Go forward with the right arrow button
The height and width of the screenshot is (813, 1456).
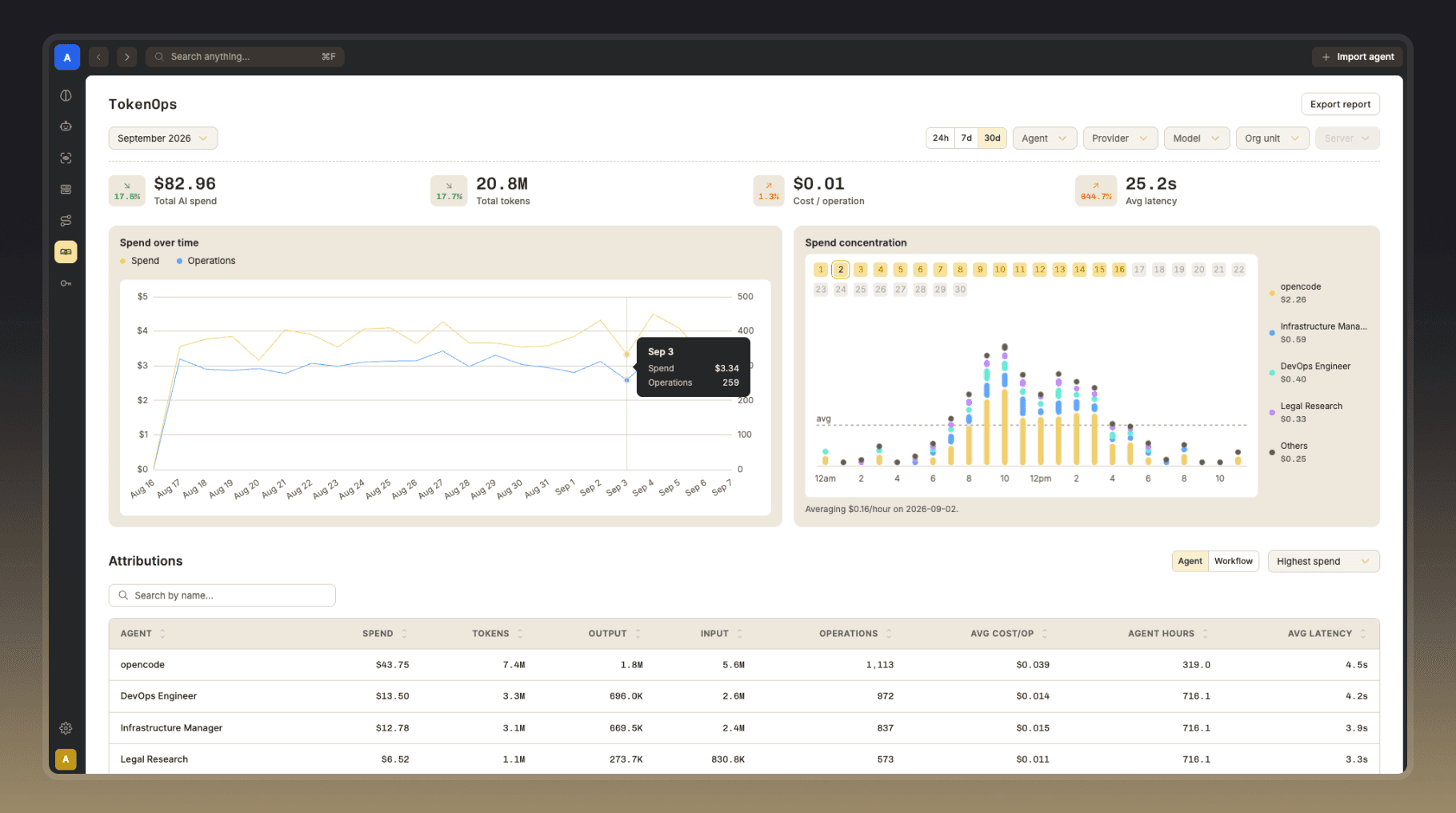pos(126,57)
